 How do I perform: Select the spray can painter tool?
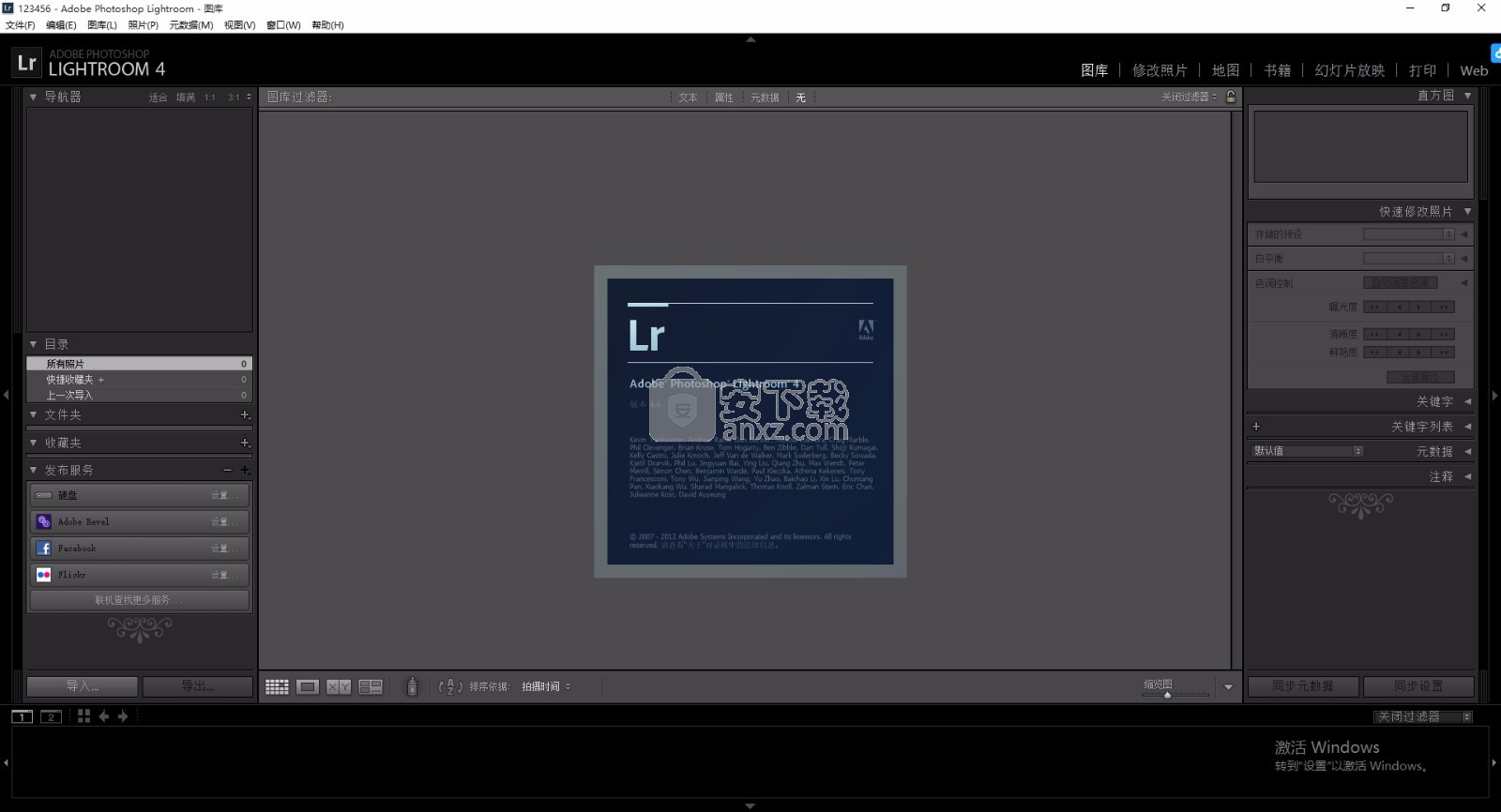coord(412,687)
